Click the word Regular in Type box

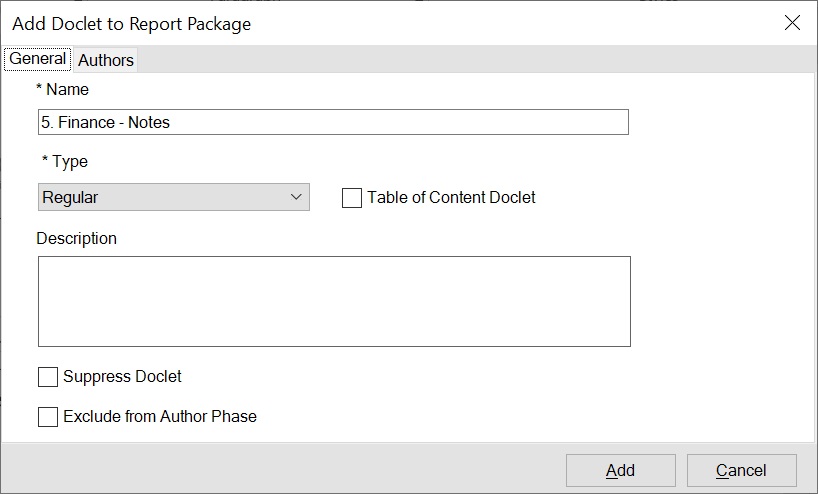click(x=70, y=198)
